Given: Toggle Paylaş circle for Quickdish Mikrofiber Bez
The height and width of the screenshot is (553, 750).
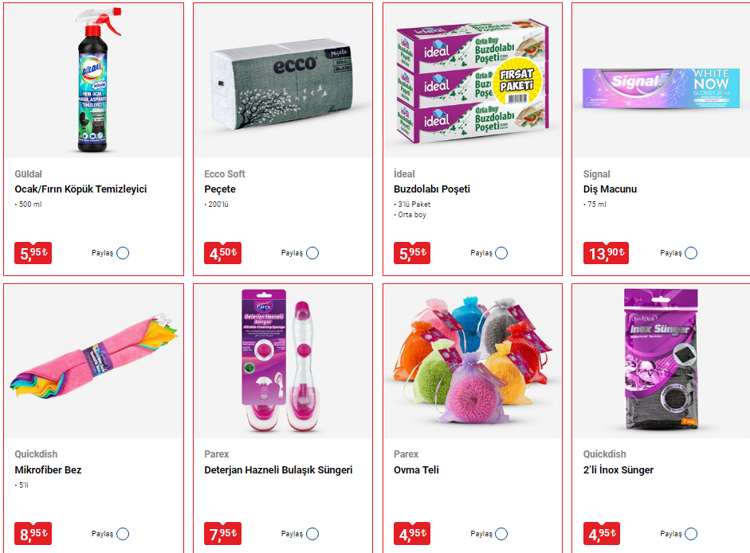Looking at the screenshot, I should click(x=122, y=534).
